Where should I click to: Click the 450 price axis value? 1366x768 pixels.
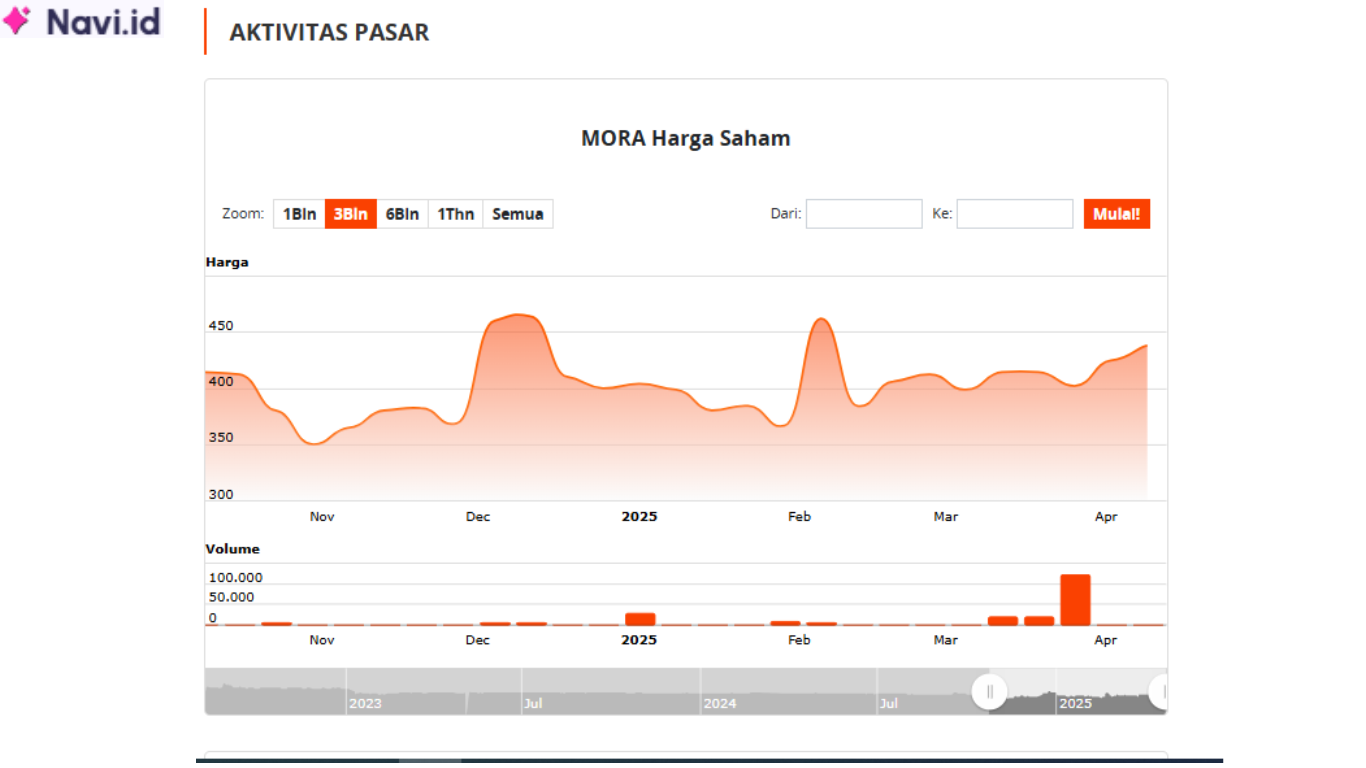point(221,326)
